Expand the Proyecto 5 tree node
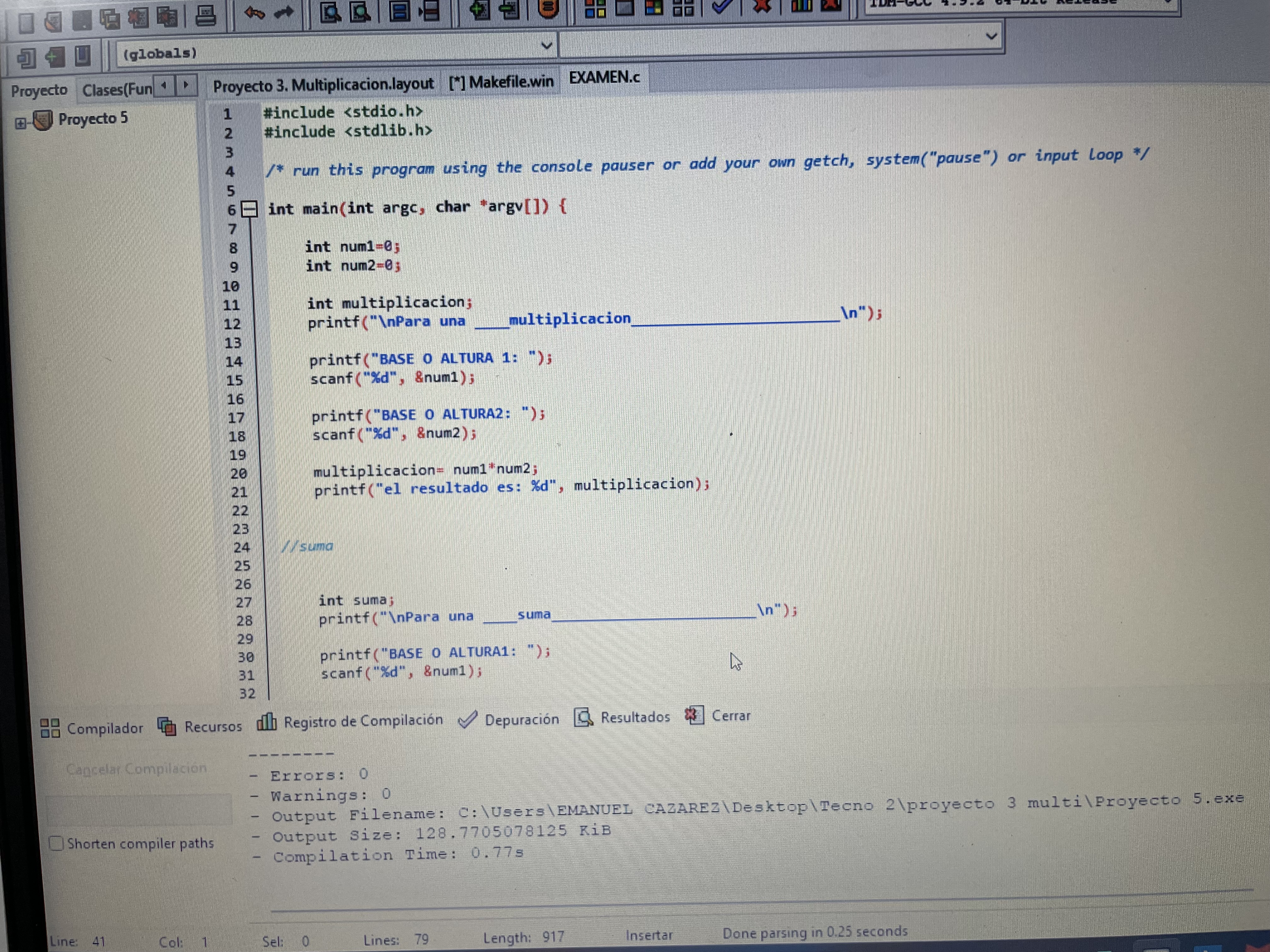Viewport: 1270px width, 952px height. point(21,123)
